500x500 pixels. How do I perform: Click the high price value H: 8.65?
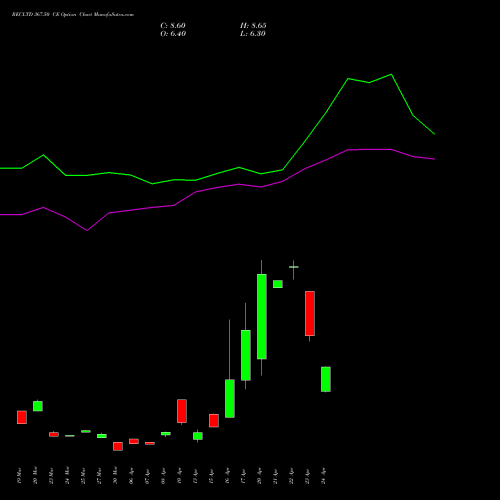point(253,26)
